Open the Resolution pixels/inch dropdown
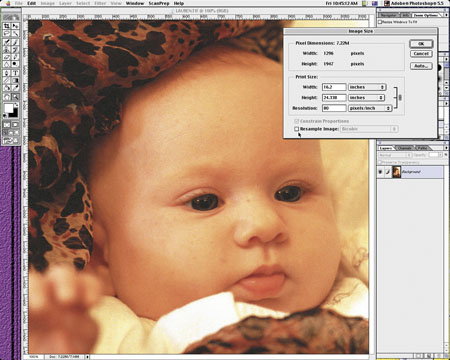This screenshot has width=450, height=360. click(x=370, y=108)
